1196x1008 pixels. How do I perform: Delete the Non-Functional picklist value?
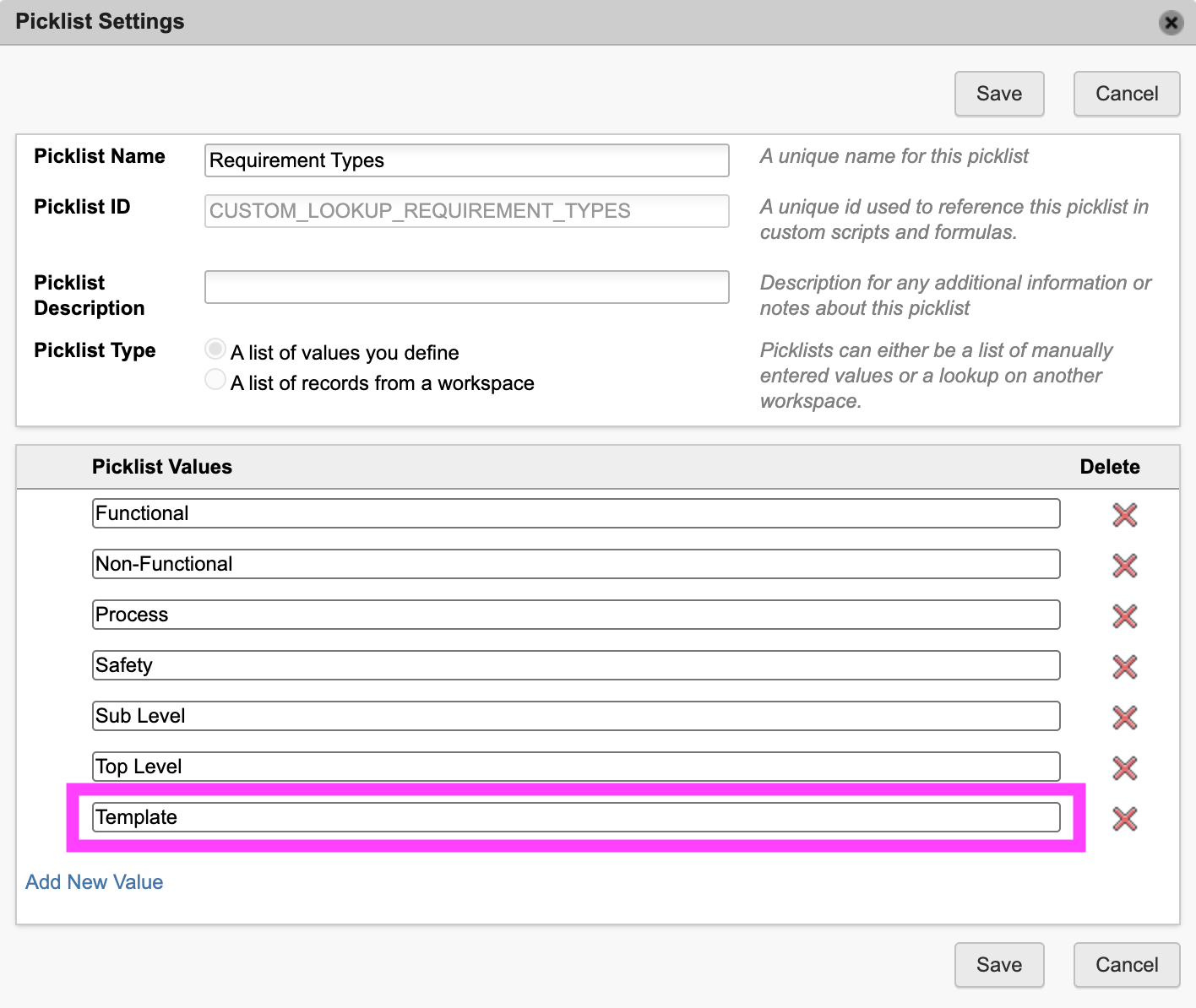click(1125, 566)
